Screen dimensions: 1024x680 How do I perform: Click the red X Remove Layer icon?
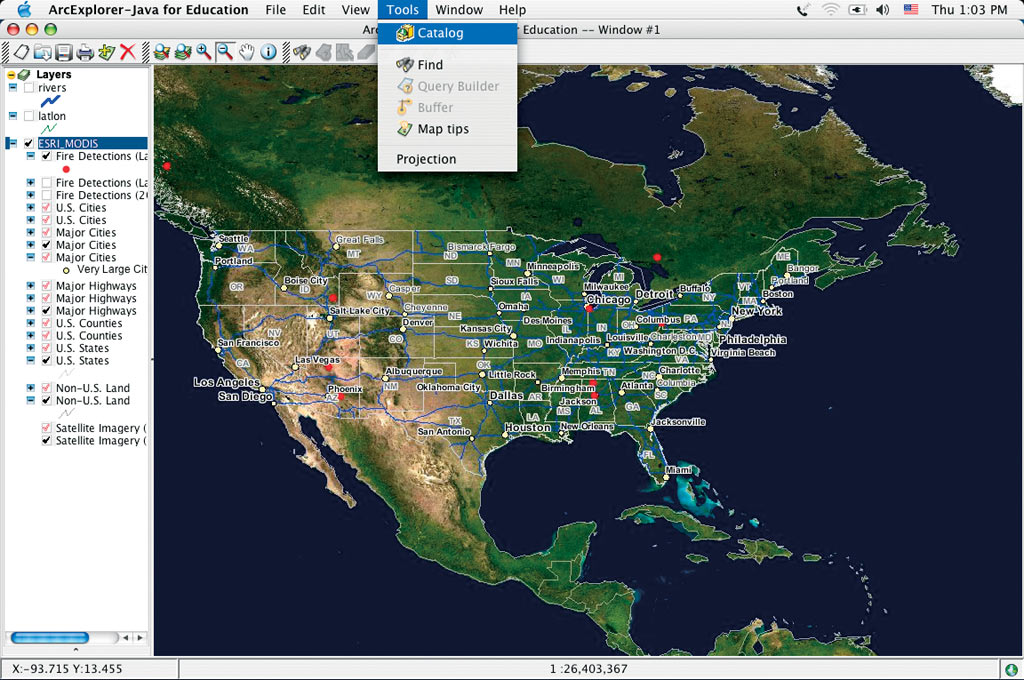click(127, 52)
